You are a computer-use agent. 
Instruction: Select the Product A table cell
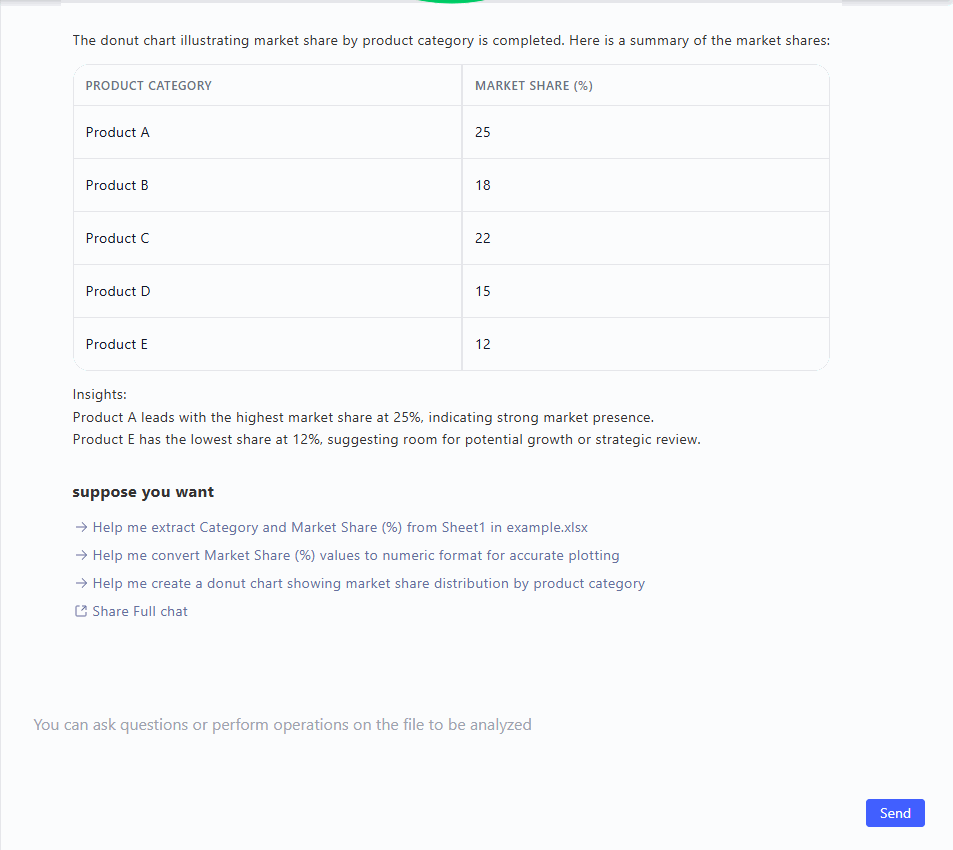coord(118,132)
